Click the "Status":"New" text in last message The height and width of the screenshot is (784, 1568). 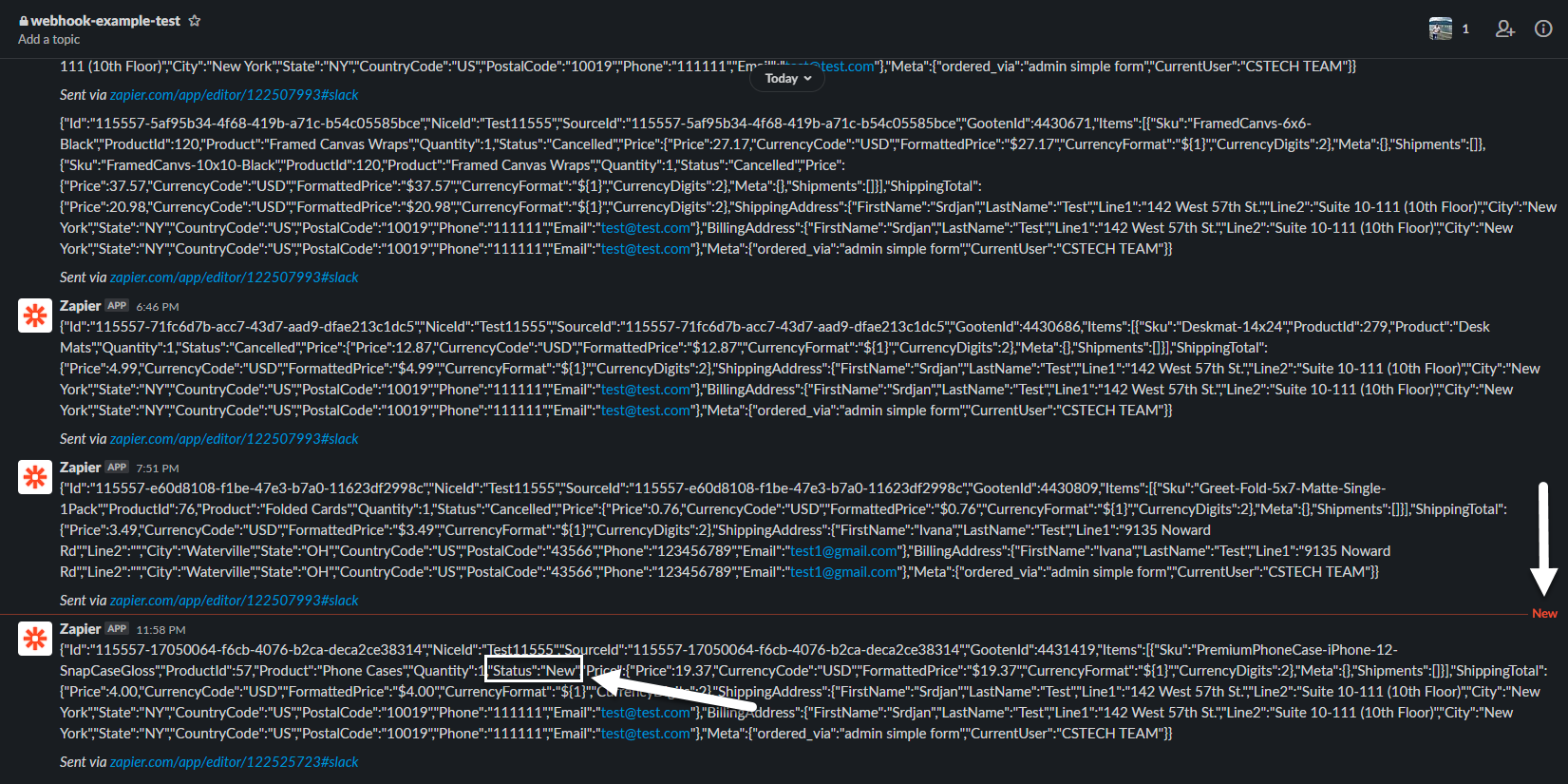pyautogui.click(x=533, y=671)
